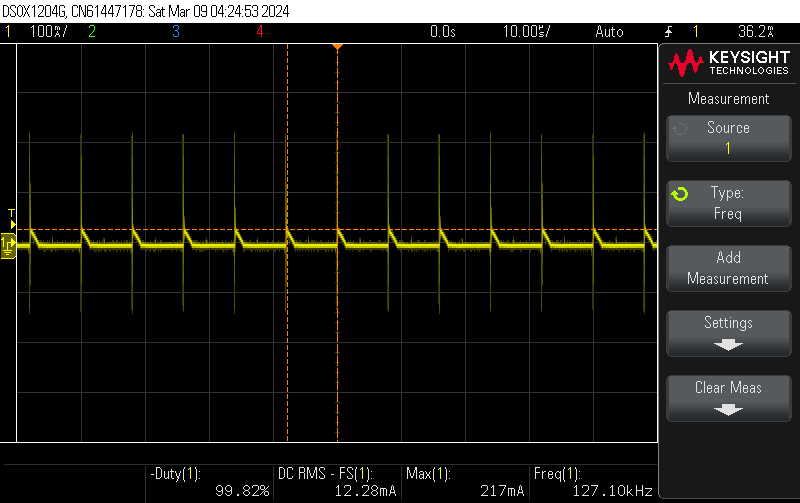
Task: Click the 36.2 trigger level value
Action: coord(756,32)
